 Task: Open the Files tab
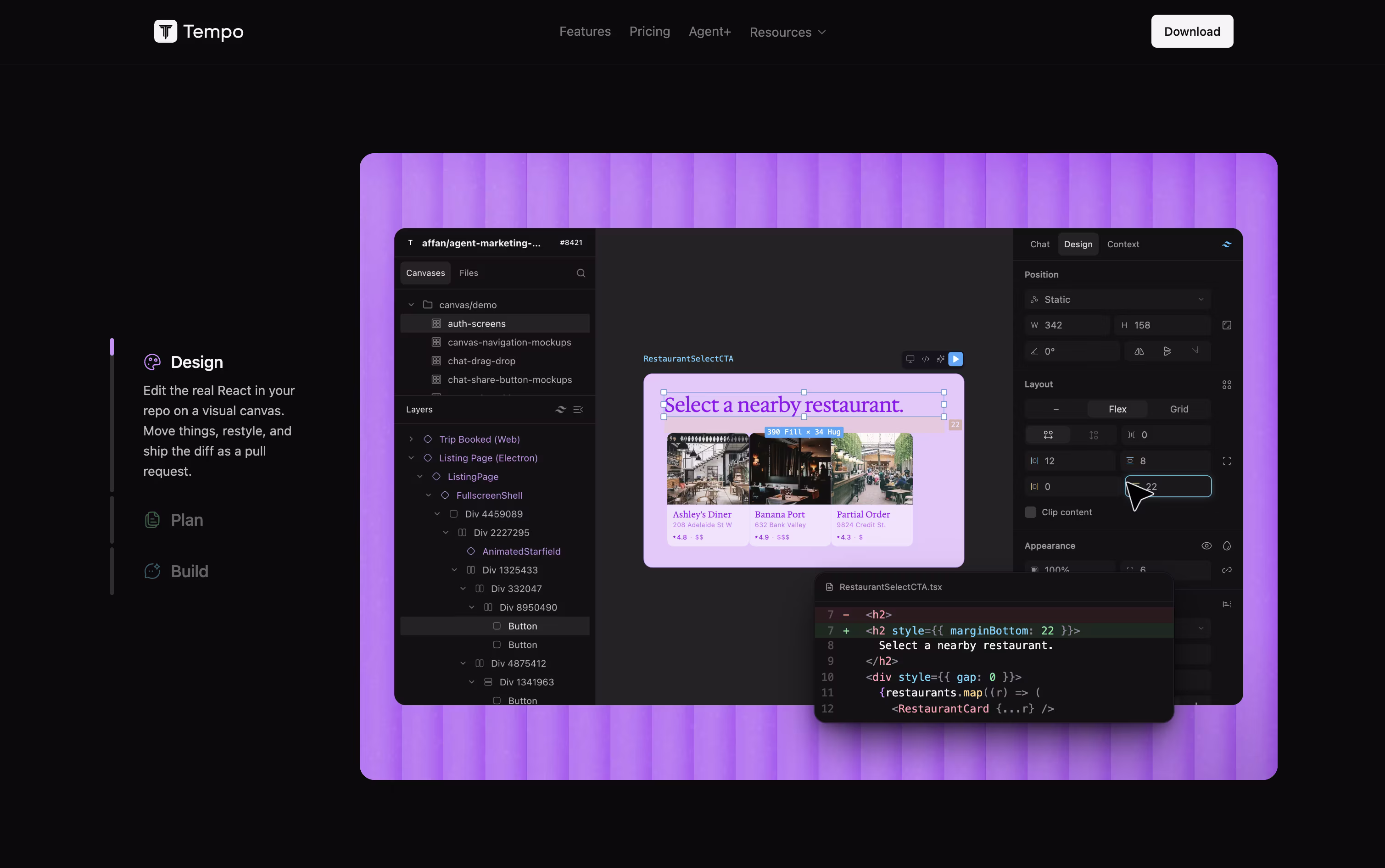click(469, 273)
